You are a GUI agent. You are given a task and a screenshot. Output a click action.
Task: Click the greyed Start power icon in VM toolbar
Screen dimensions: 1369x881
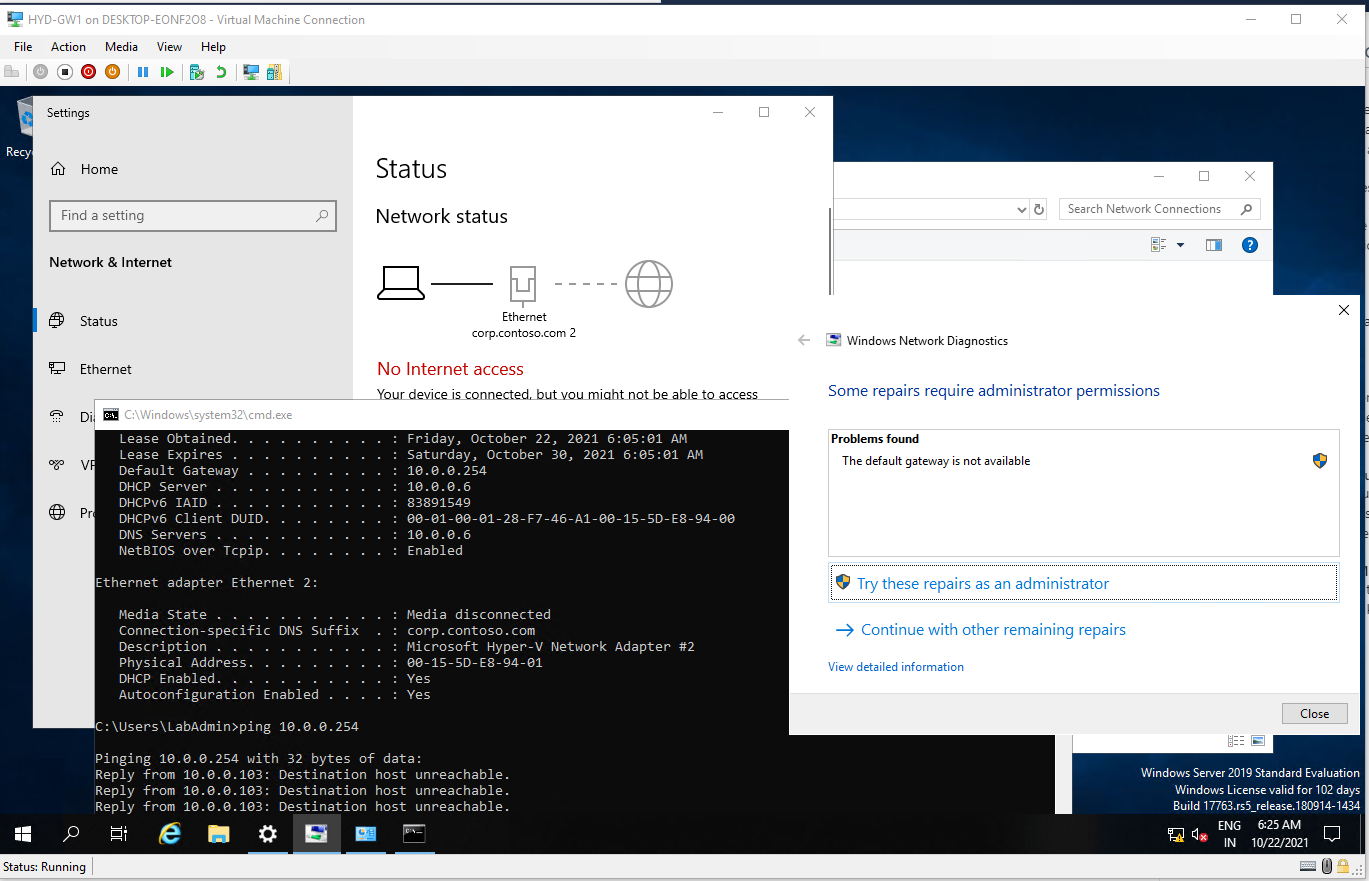(x=40, y=72)
